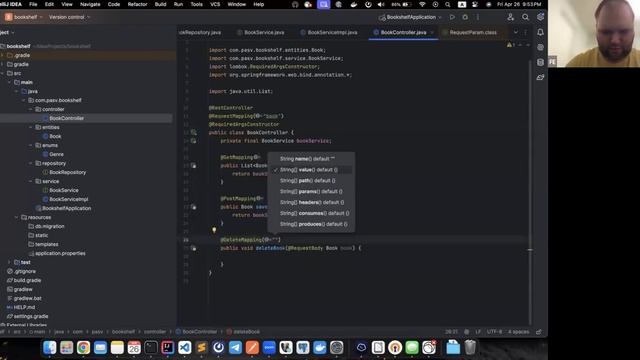The image size is (640, 360).
Task: Open the Version control dropdown
Action: coord(69,17)
